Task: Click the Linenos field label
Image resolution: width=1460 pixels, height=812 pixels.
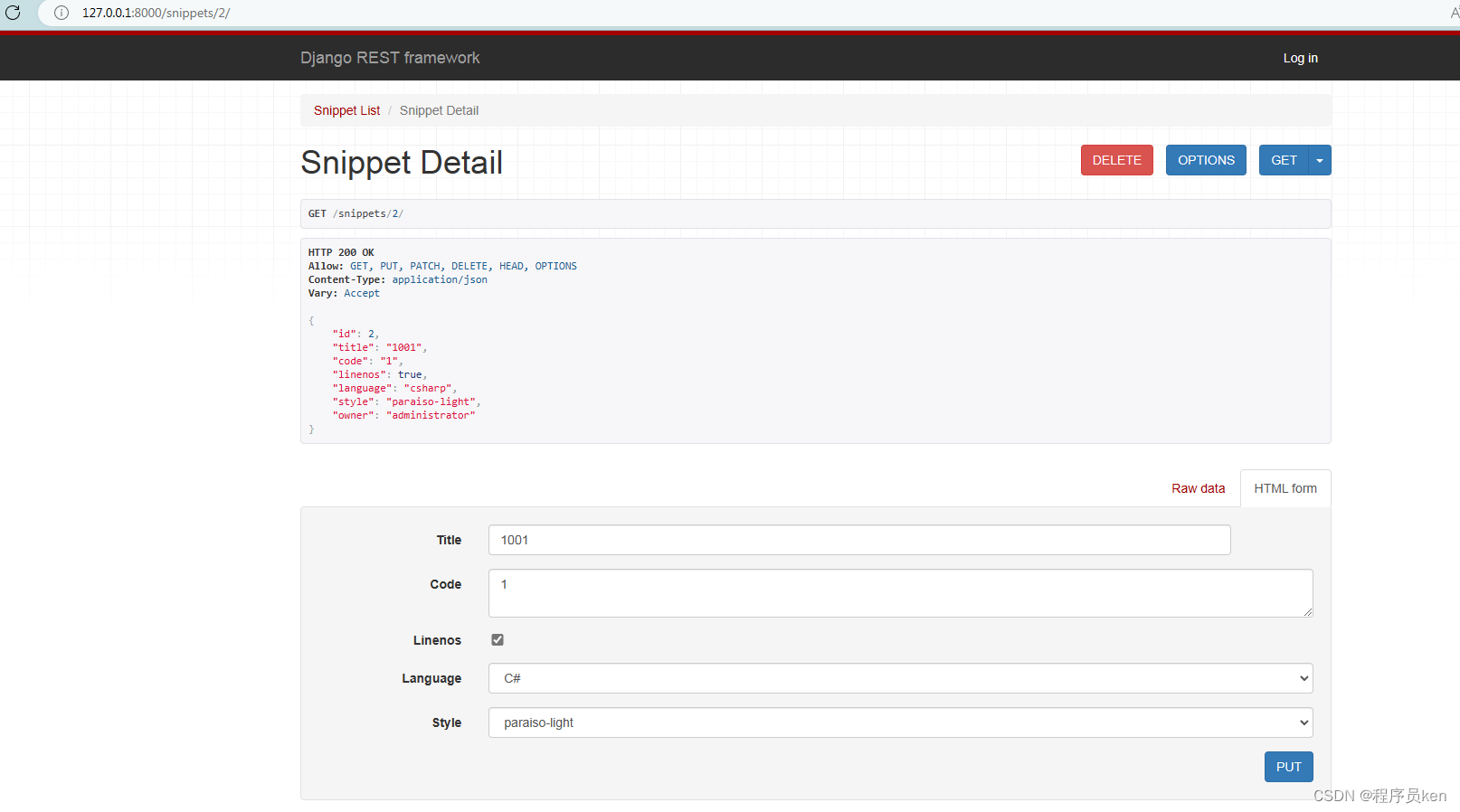Action: [x=437, y=640]
